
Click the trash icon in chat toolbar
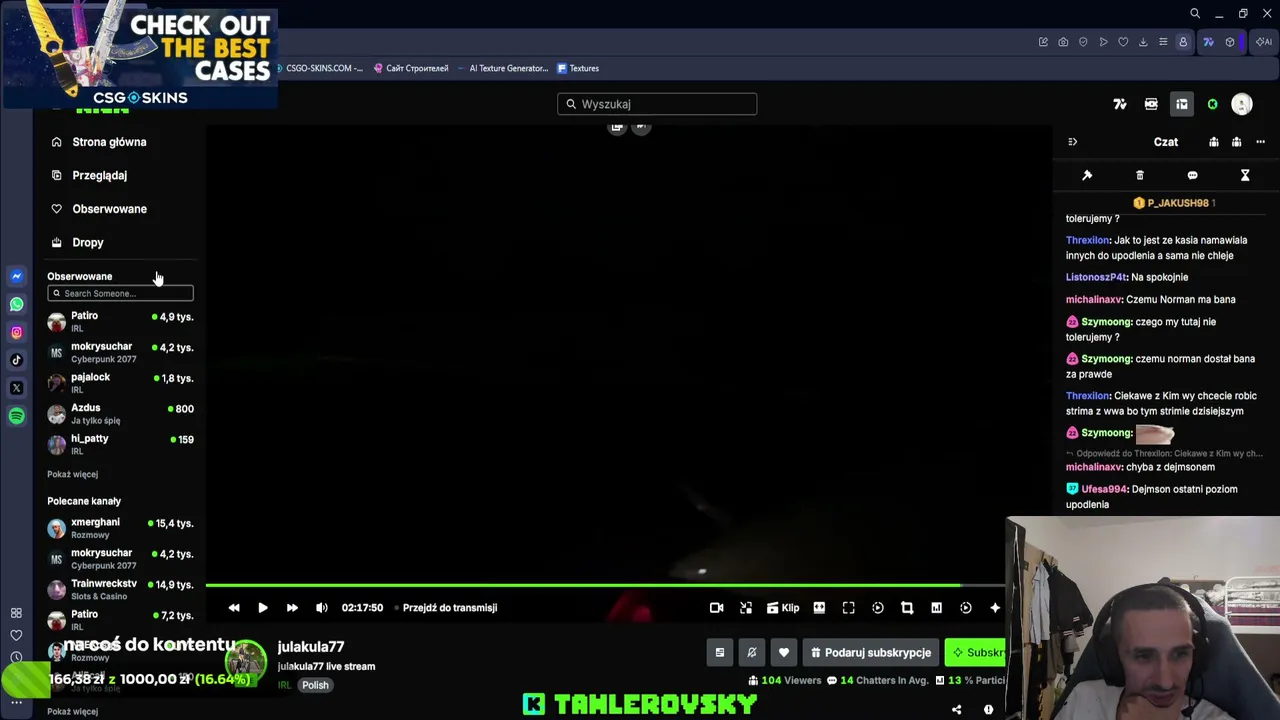(x=1140, y=175)
